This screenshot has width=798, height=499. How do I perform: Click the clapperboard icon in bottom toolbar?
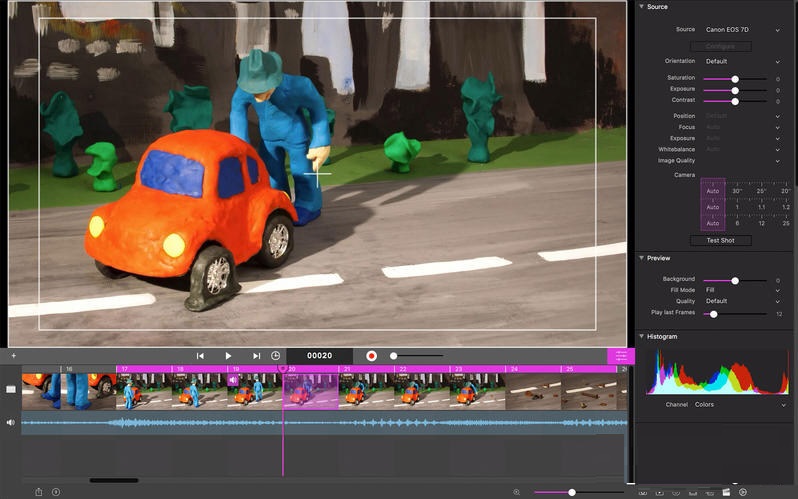[726, 492]
